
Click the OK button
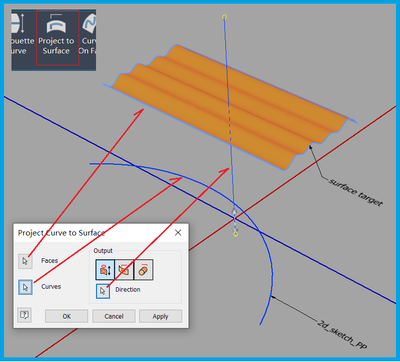pyautogui.click(x=67, y=316)
